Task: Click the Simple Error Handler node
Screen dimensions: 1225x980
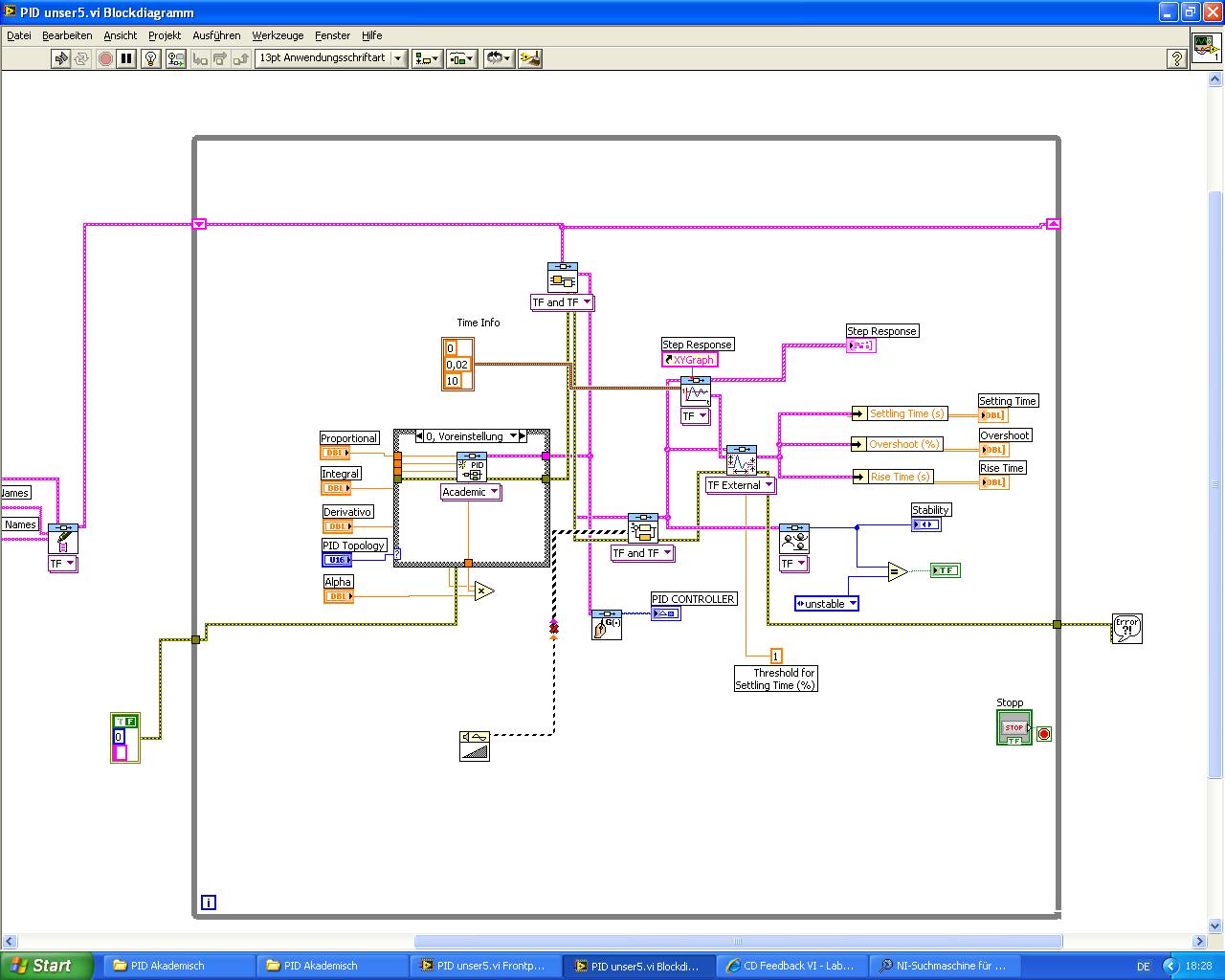Action: click(1127, 628)
